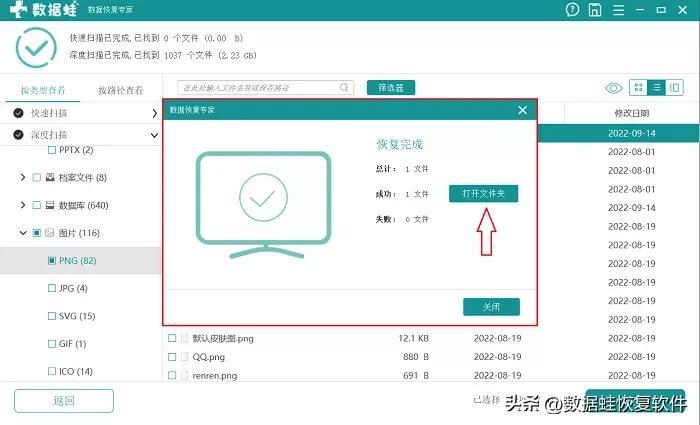The image size is (700, 425).
Task: Select the renren.png file checkbox
Action: tap(172, 375)
